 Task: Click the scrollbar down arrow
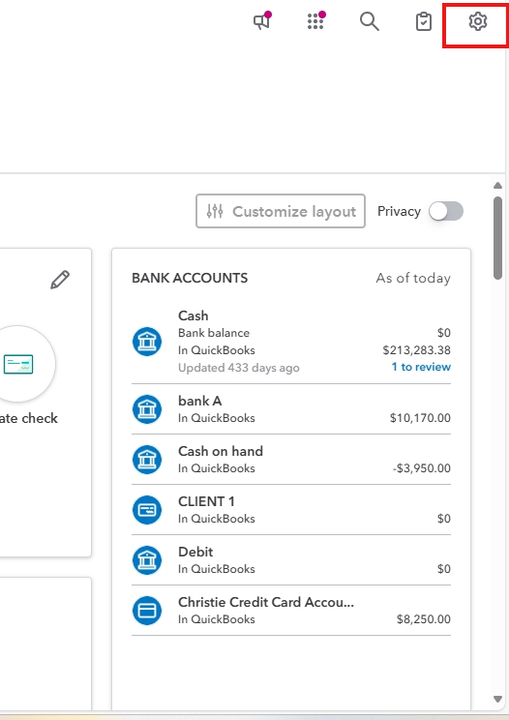pyautogui.click(x=498, y=699)
